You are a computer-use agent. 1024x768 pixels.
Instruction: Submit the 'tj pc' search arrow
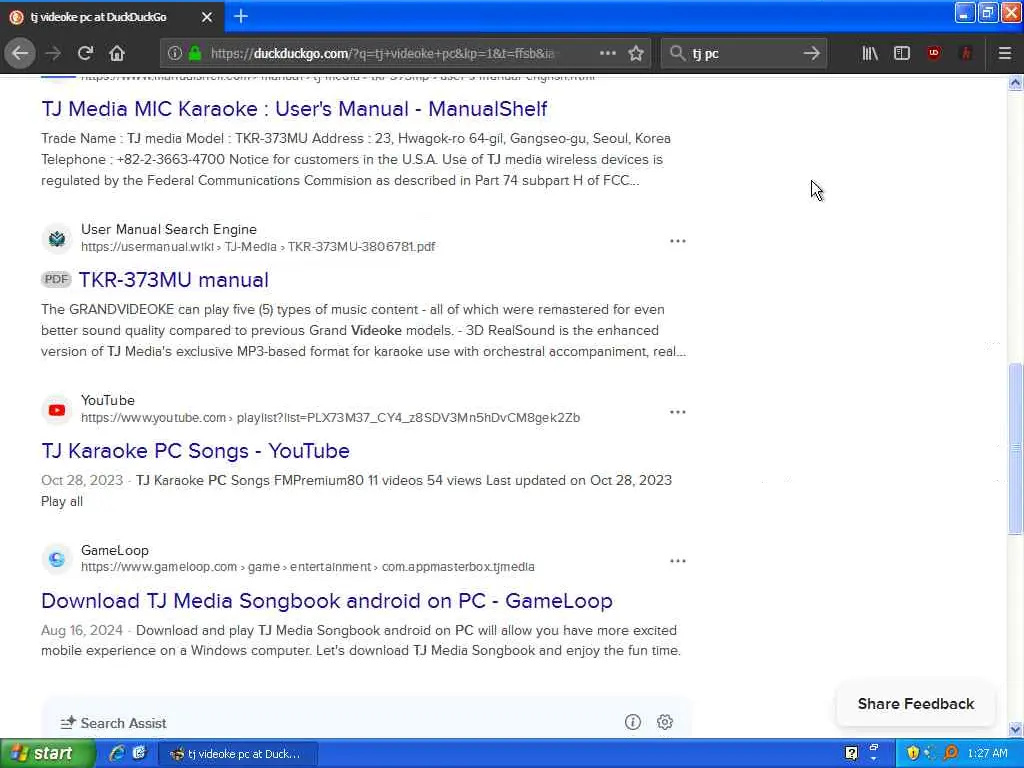click(811, 53)
